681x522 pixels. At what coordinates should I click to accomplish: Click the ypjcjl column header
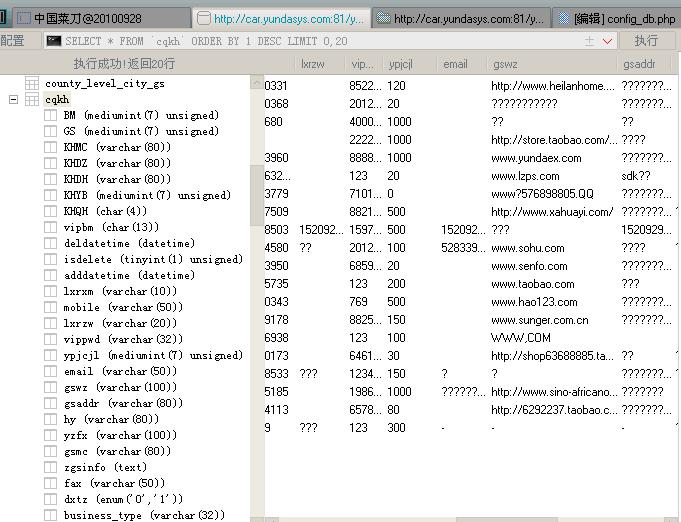[409, 64]
